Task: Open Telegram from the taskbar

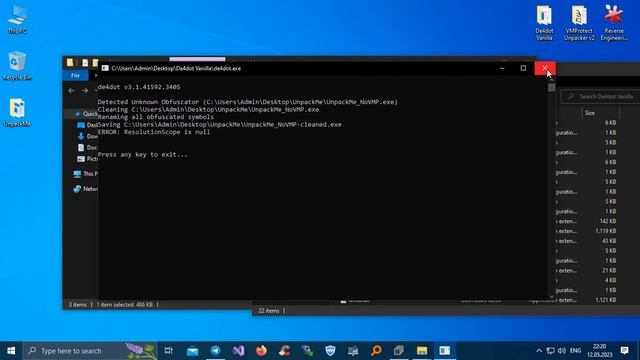Action: click(x=216, y=351)
